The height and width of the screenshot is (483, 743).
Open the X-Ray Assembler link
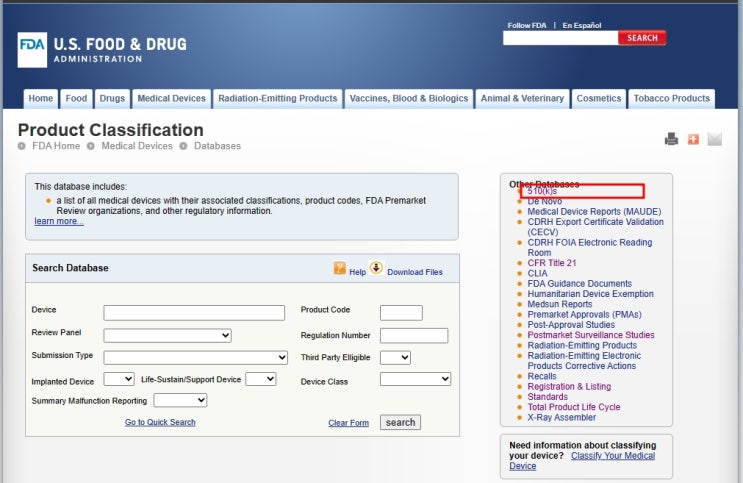562,418
